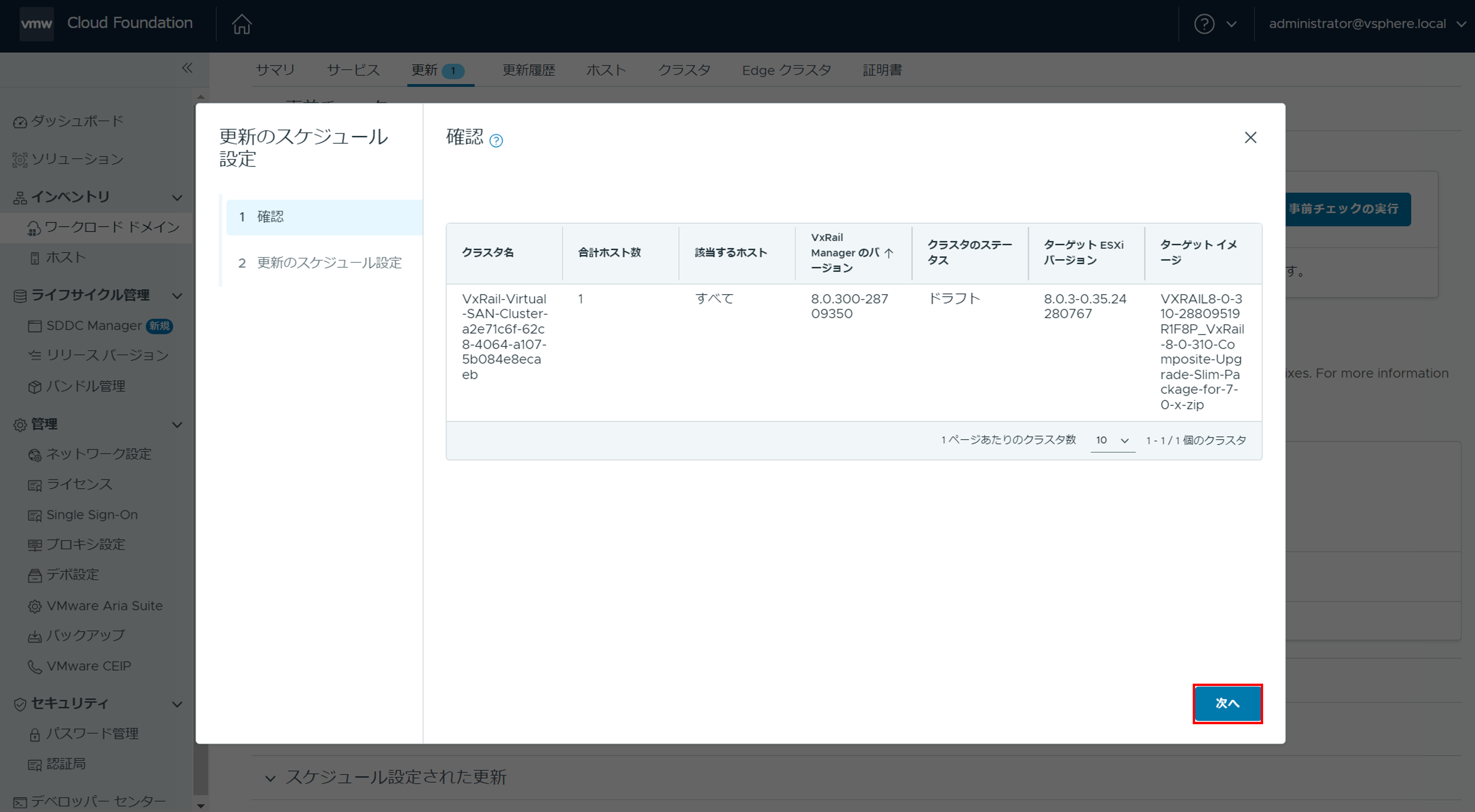Viewport: 1475px width, 812px height.
Task: Click the 次へ button
Action: pyautogui.click(x=1227, y=703)
